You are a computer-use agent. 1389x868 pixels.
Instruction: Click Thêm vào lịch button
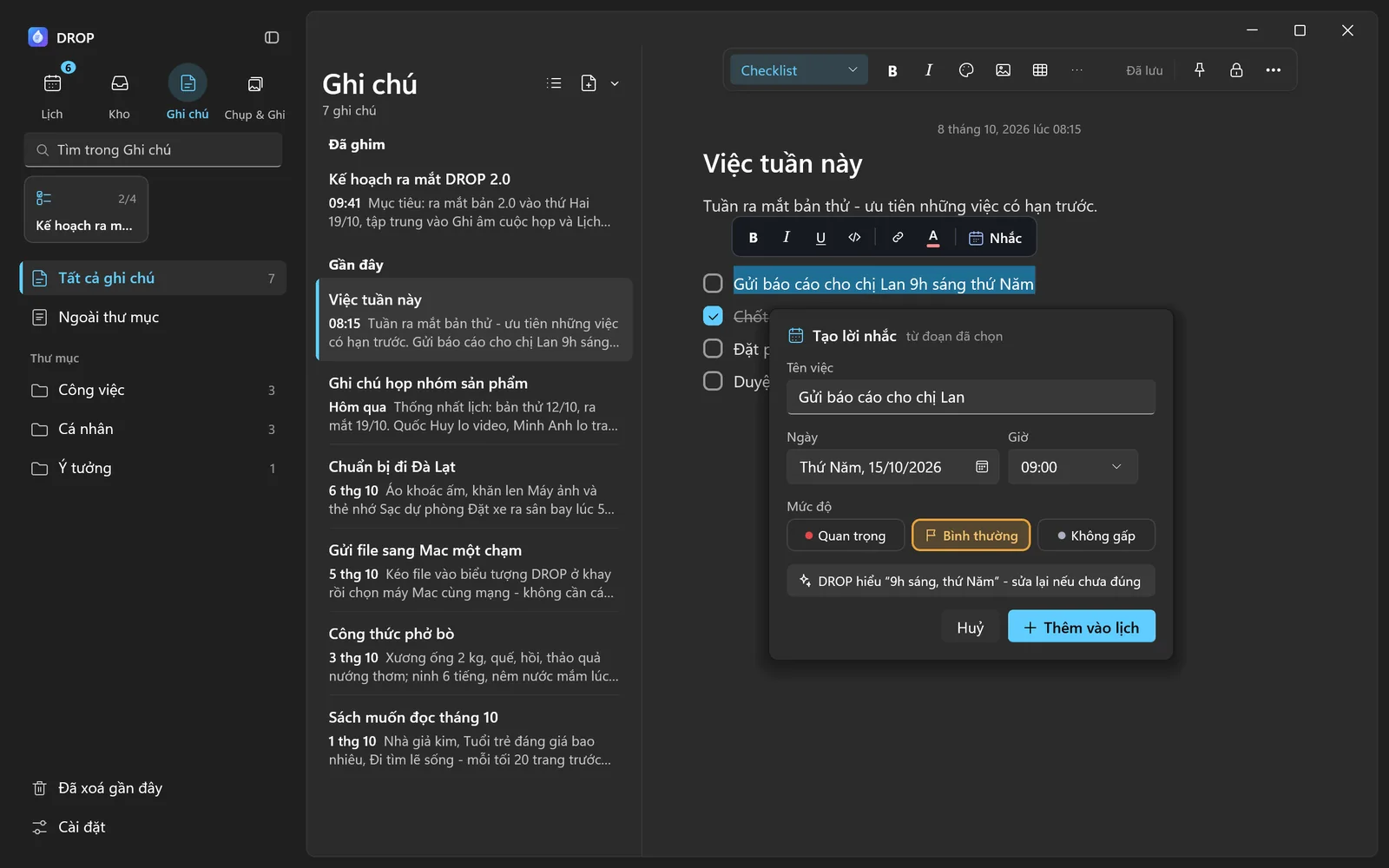coord(1081,627)
